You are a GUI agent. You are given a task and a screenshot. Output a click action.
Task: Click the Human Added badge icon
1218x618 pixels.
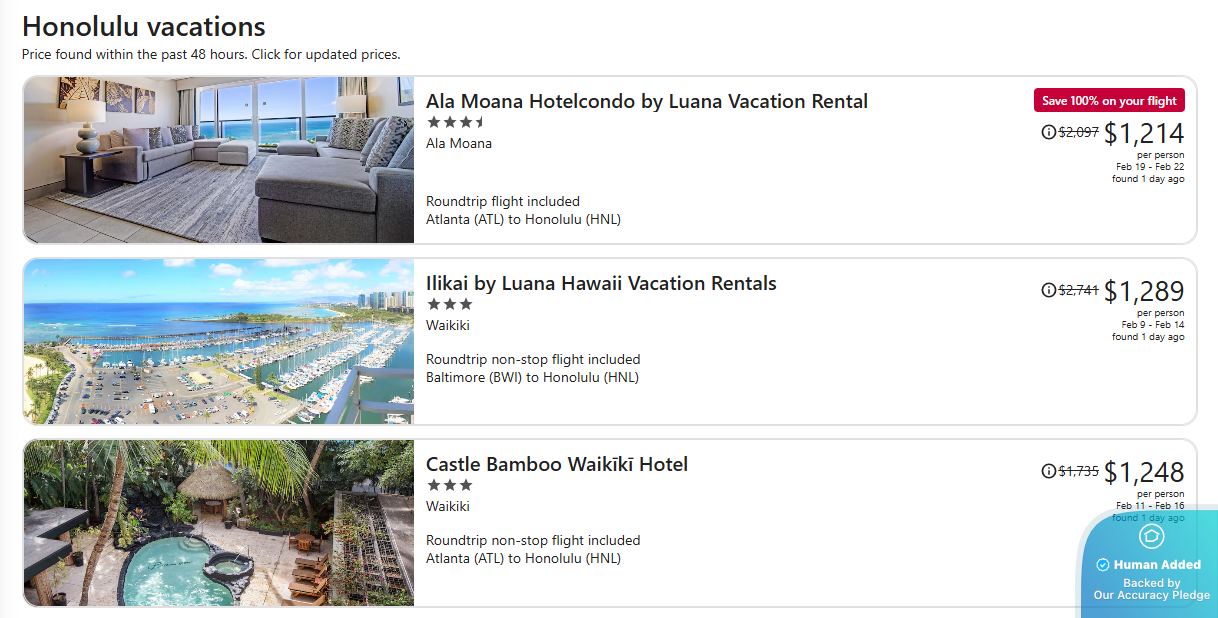(1151, 537)
